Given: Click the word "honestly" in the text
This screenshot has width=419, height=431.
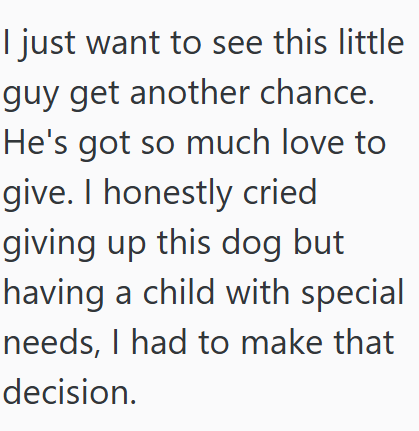Looking at the screenshot, I should tap(168, 195).
